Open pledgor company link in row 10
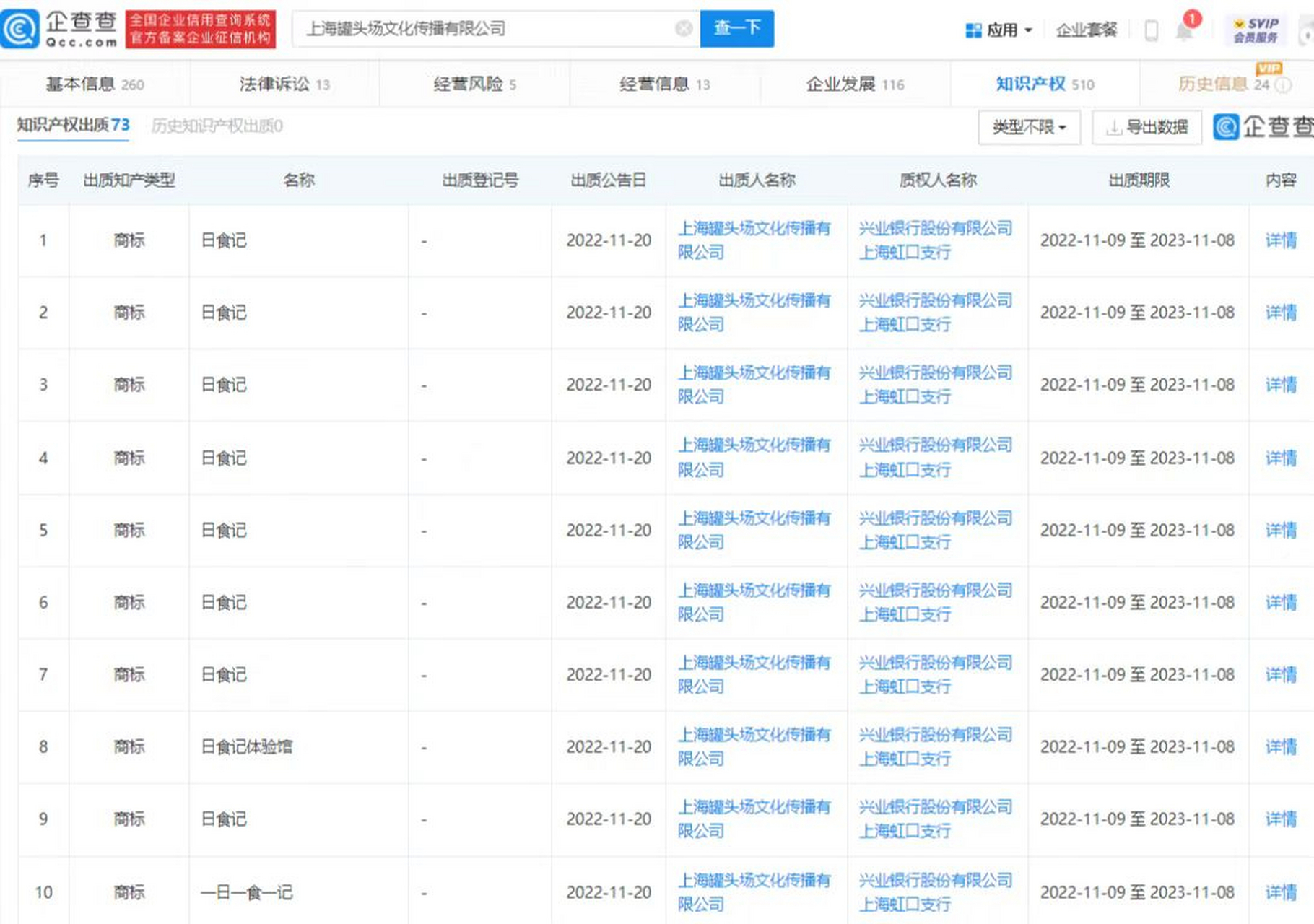Image resolution: width=1314 pixels, height=924 pixels. click(754, 892)
